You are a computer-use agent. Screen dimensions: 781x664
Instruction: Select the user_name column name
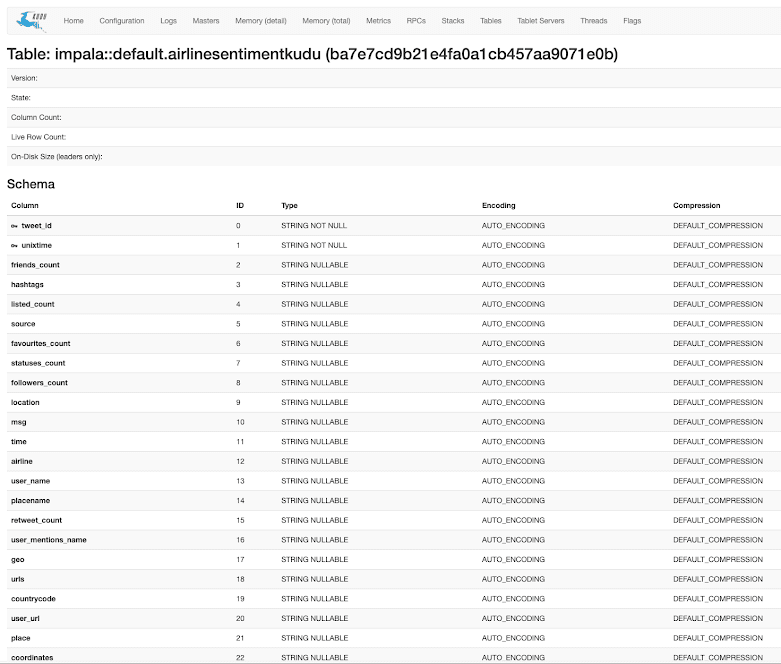click(30, 481)
